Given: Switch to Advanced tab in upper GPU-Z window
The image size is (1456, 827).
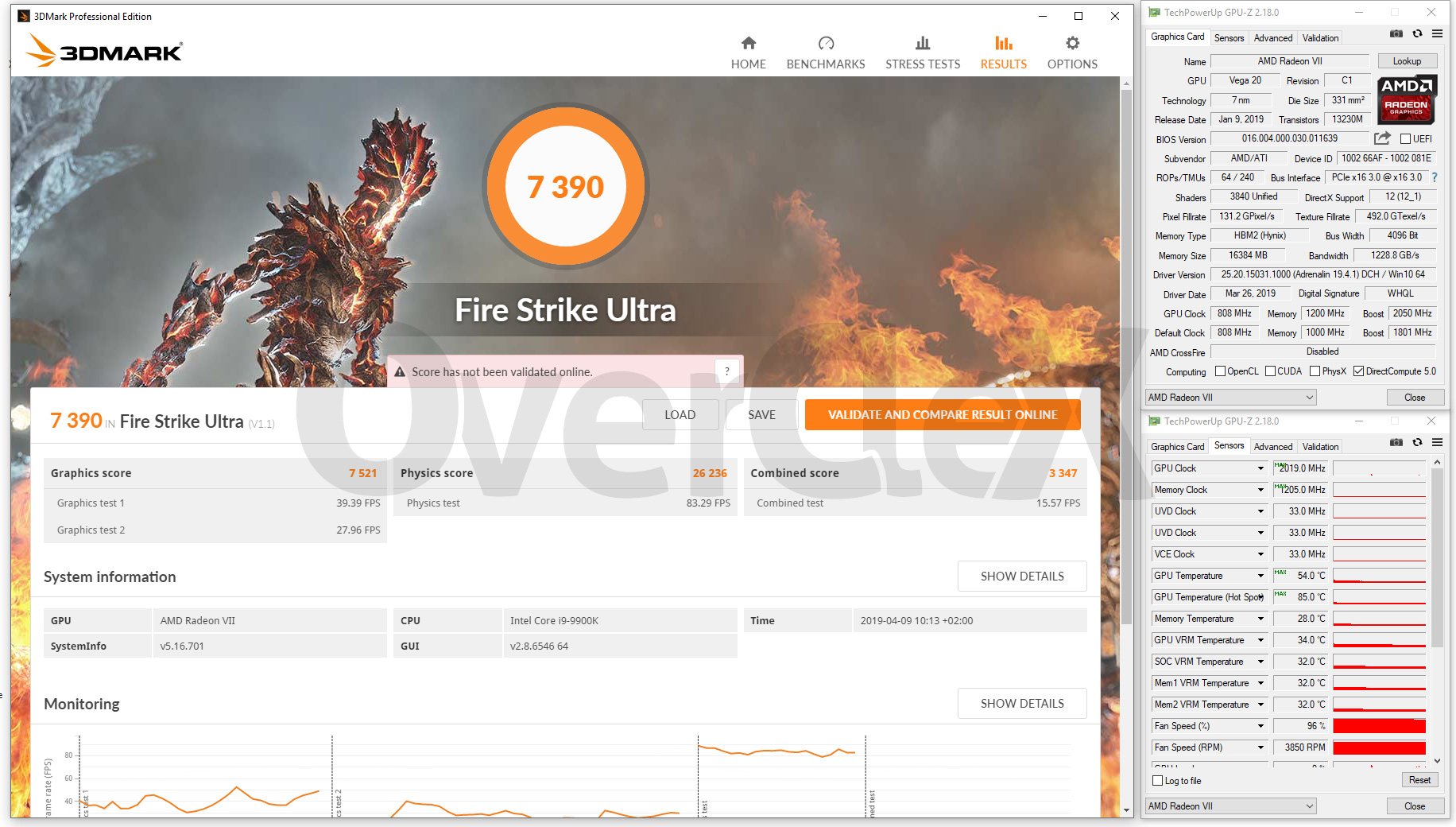Looking at the screenshot, I should (x=1272, y=38).
